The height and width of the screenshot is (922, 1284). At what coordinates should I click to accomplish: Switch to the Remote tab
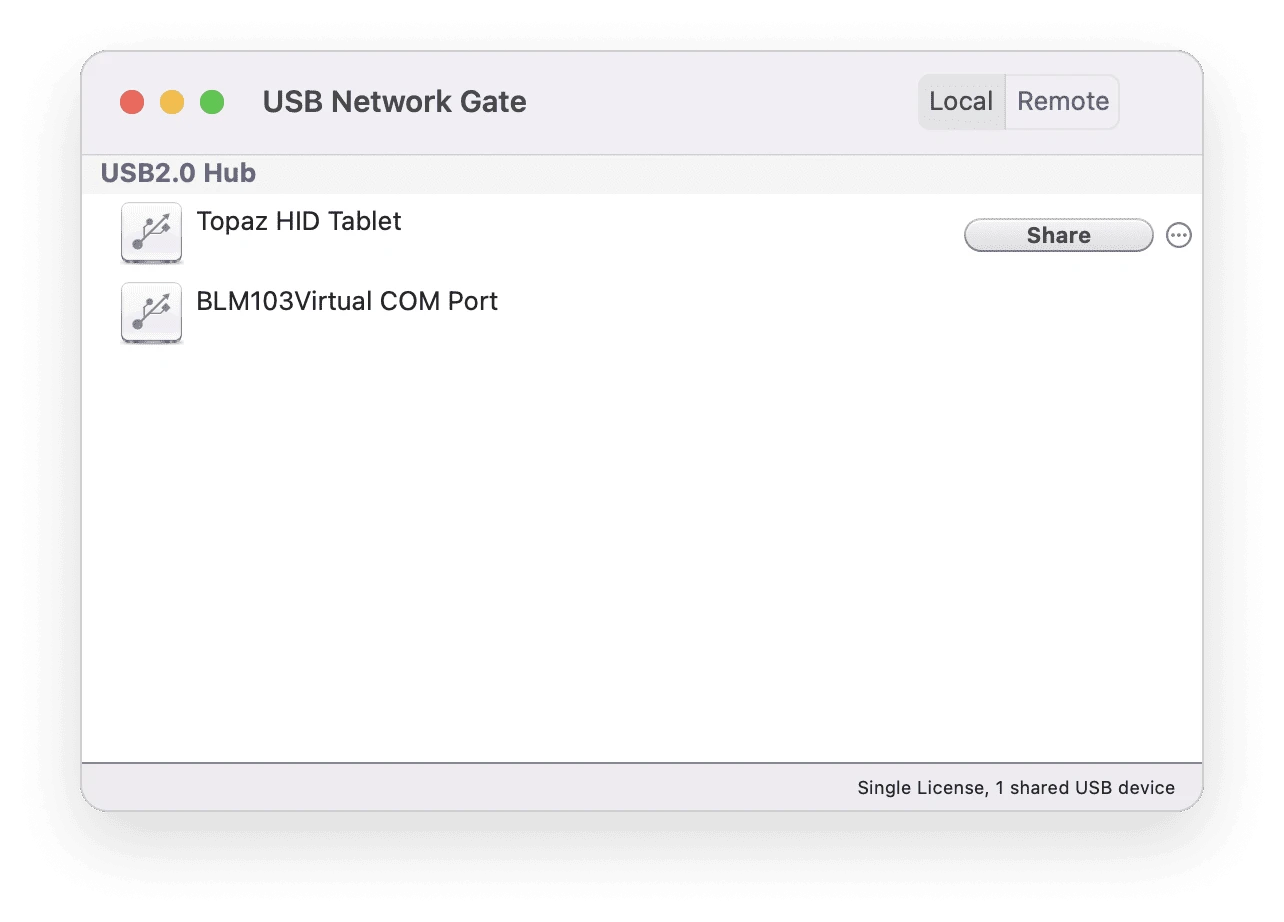tap(1063, 101)
